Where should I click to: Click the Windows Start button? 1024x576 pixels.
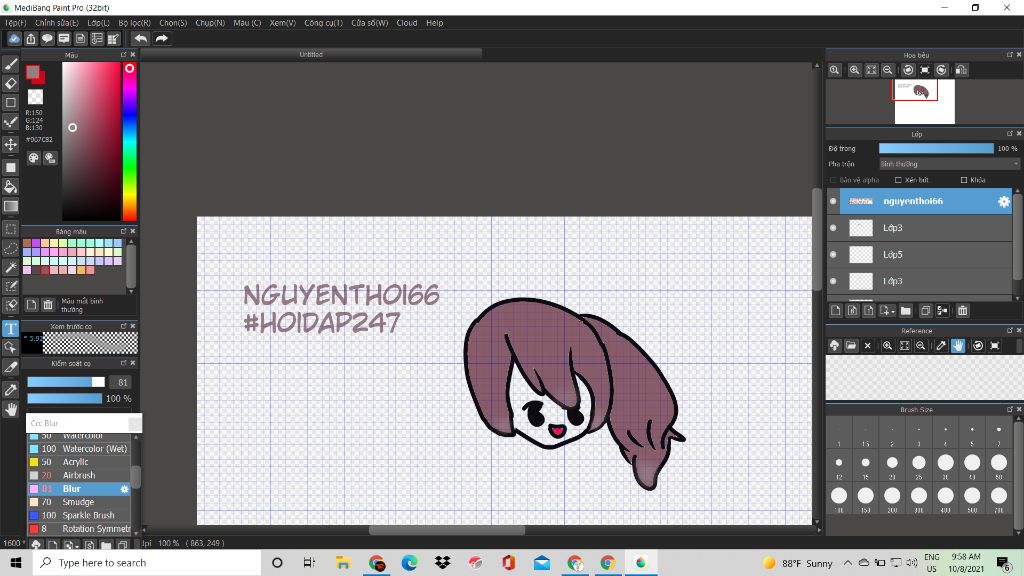pos(16,563)
